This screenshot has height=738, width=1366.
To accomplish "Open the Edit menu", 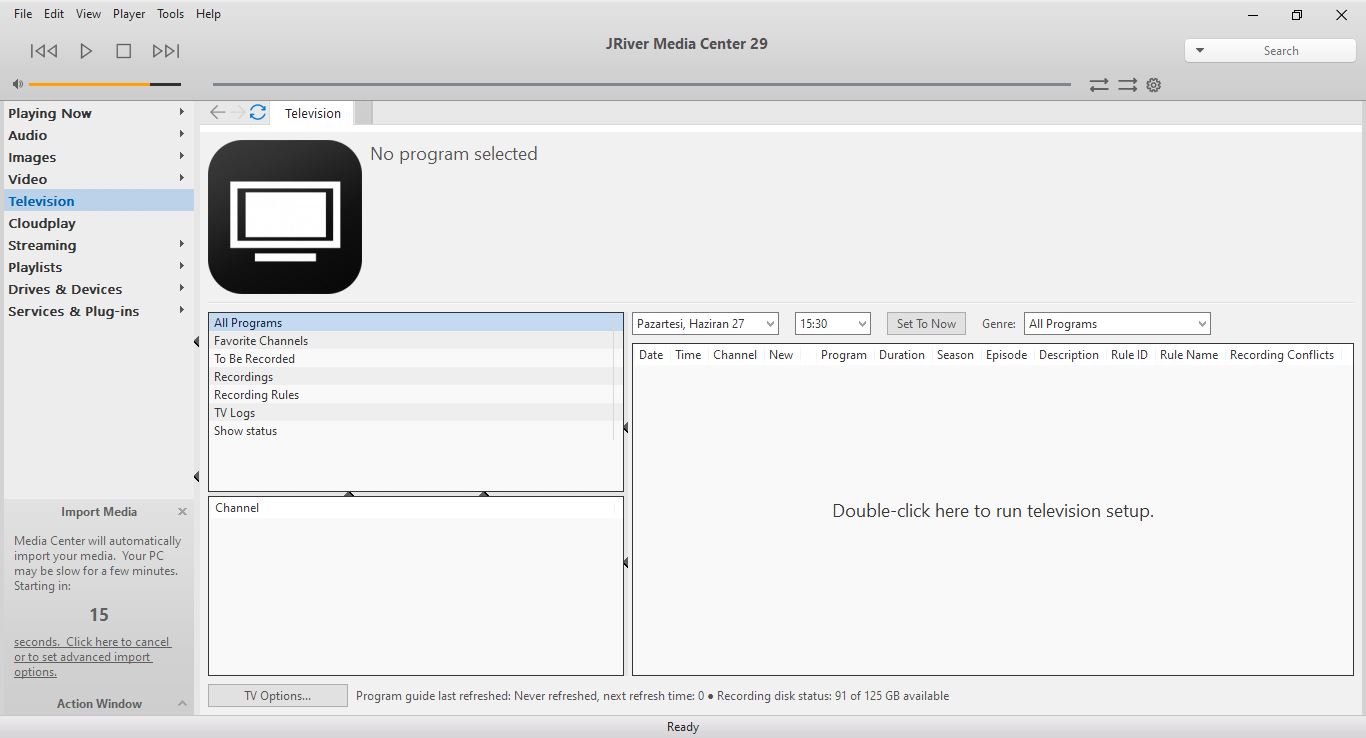I will click(54, 14).
